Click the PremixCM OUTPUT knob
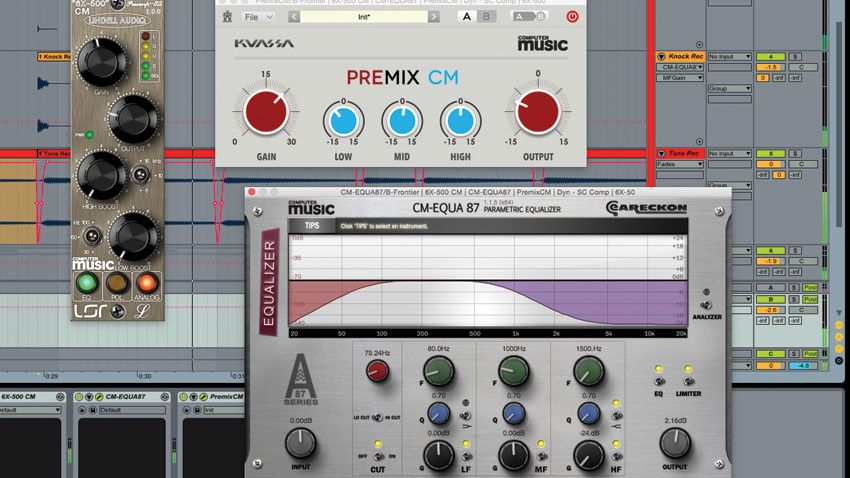Image resolution: width=850 pixels, height=478 pixels. 538,112
